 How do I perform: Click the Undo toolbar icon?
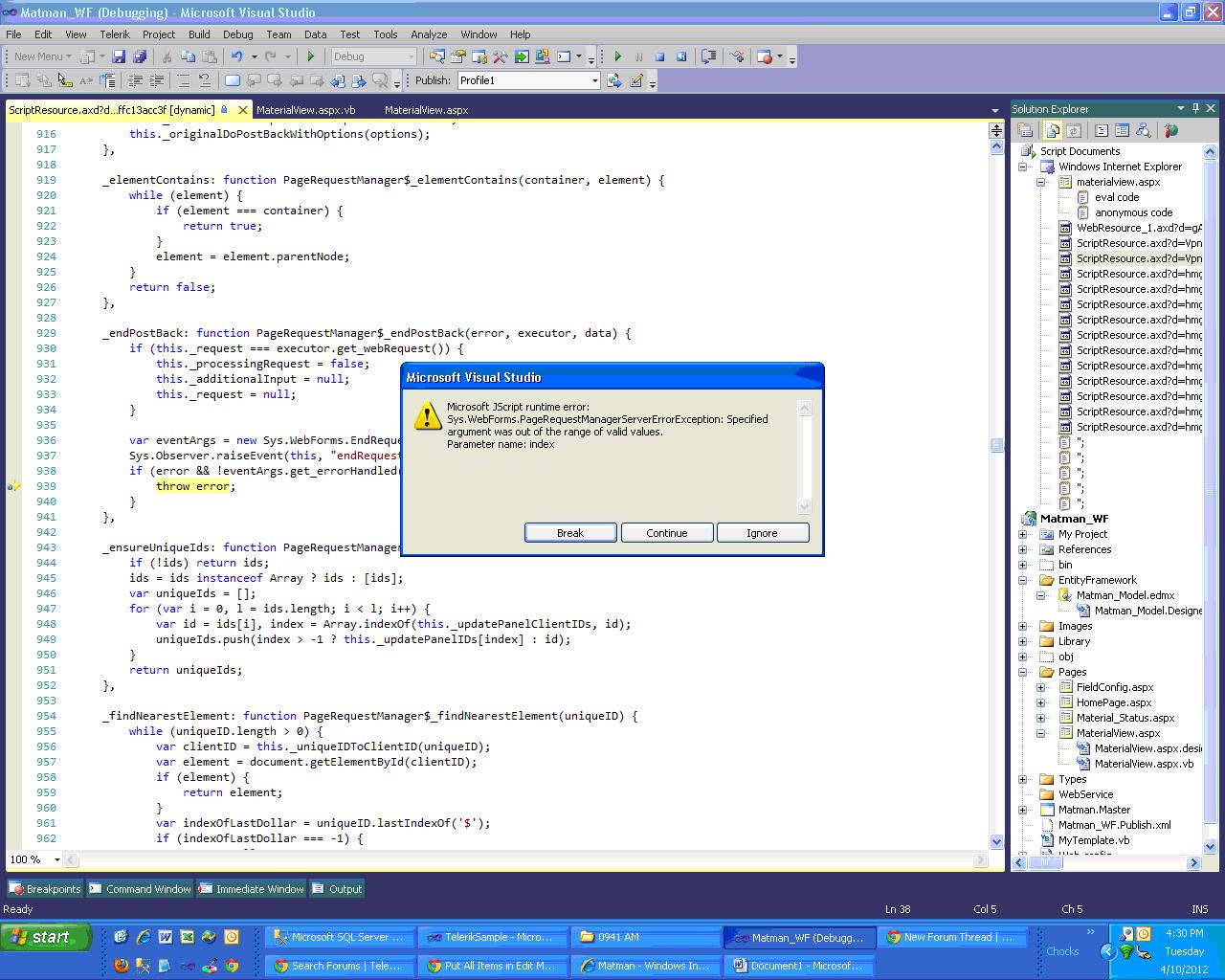coord(236,57)
